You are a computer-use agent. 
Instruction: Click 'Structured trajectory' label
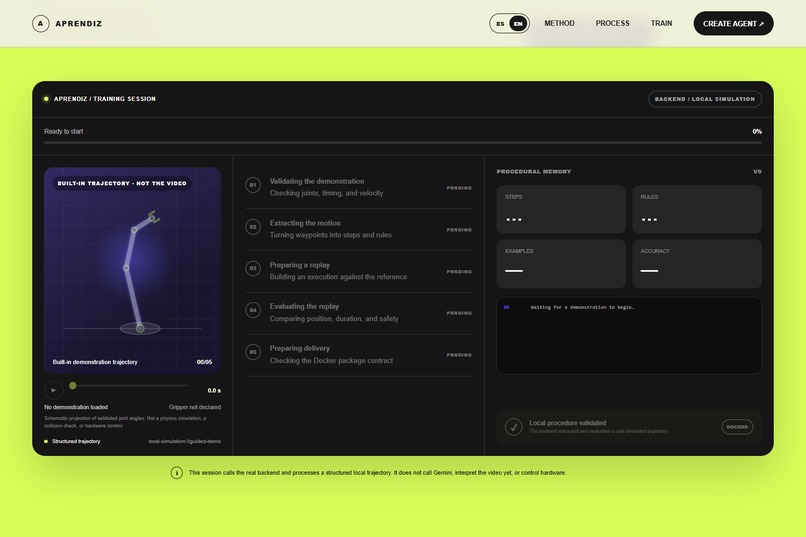click(x=76, y=441)
